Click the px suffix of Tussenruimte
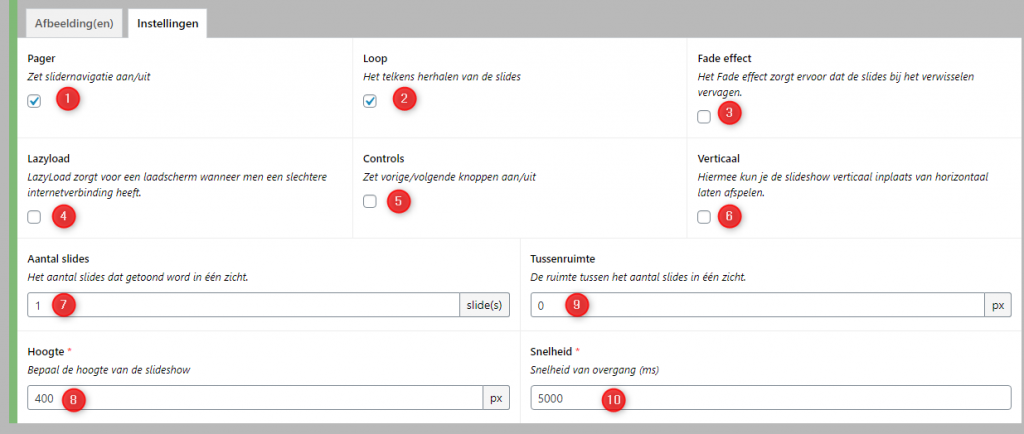 [x=998, y=305]
